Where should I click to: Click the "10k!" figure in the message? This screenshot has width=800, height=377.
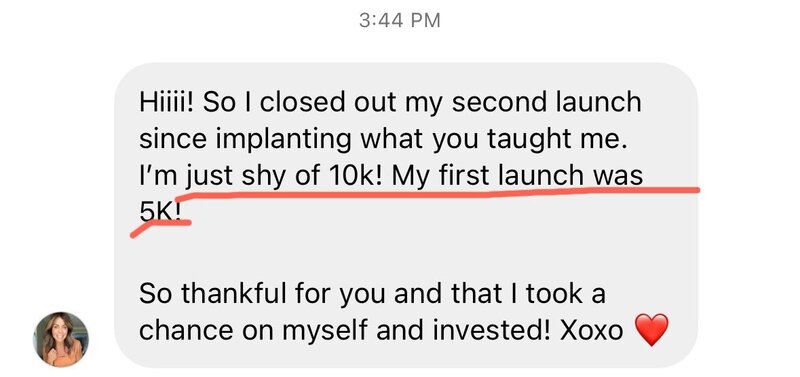pyautogui.click(x=353, y=177)
